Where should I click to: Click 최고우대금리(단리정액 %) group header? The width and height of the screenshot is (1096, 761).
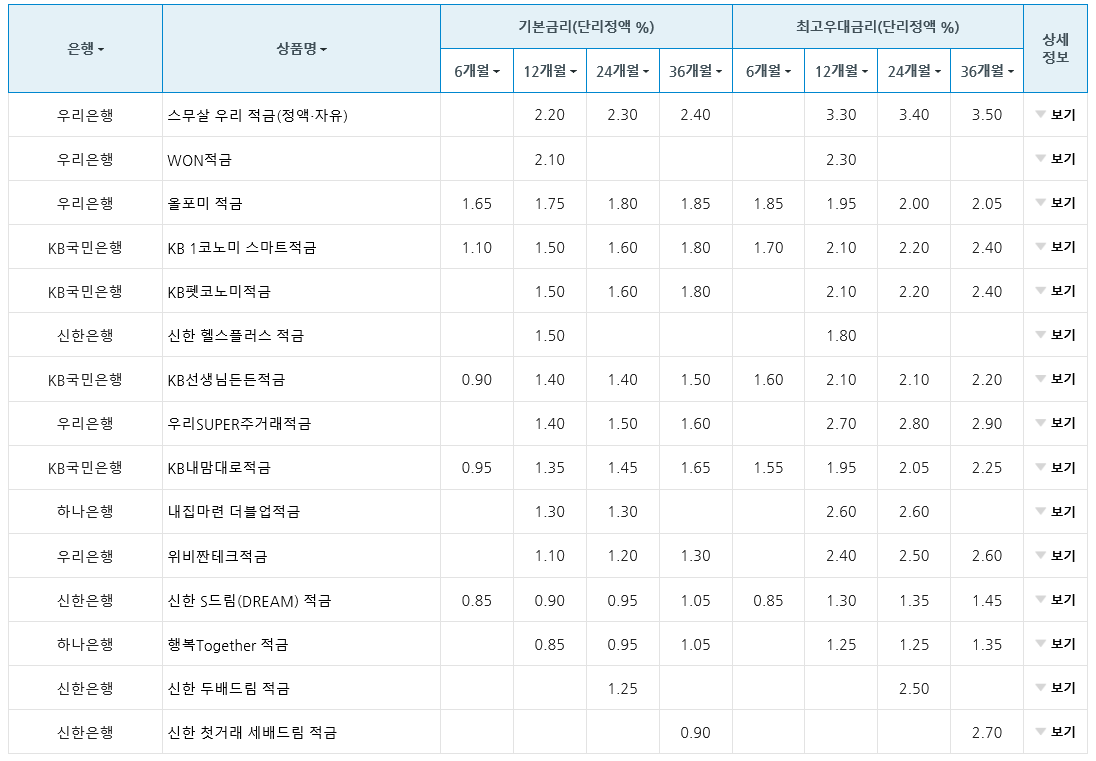pos(877,27)
